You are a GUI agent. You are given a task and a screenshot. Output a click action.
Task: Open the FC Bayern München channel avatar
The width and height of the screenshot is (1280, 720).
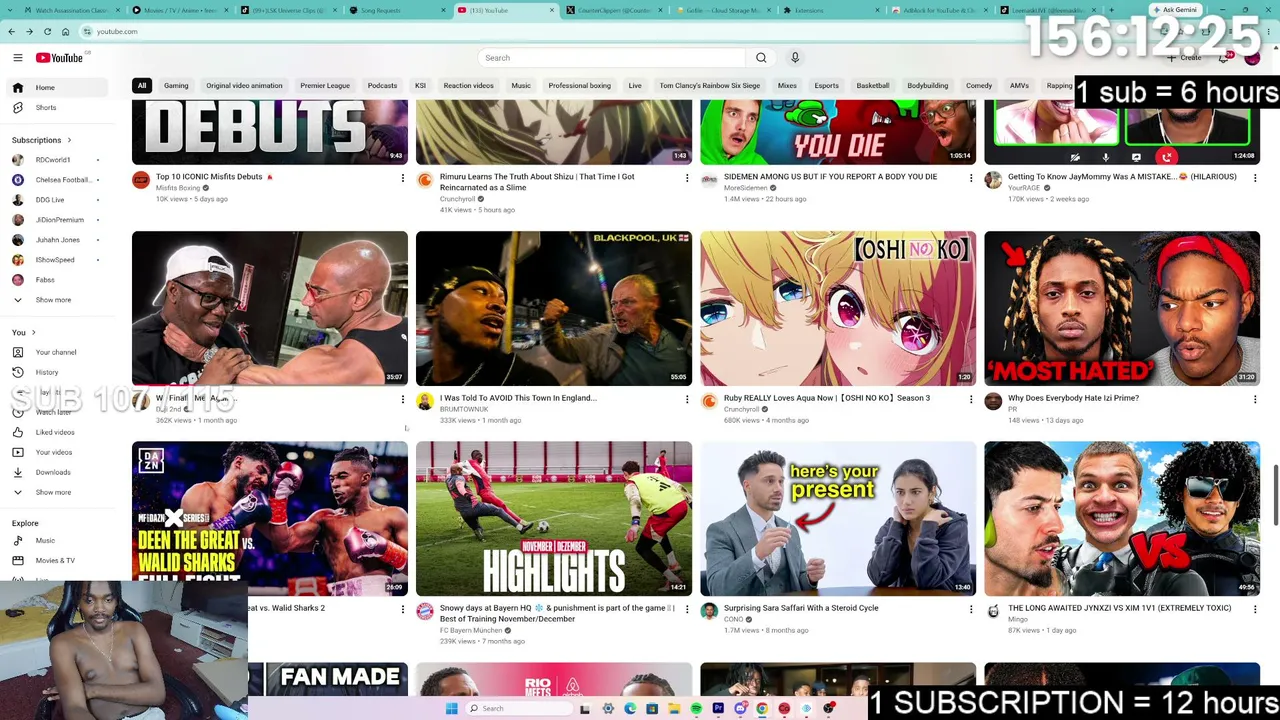coord(425,611)
